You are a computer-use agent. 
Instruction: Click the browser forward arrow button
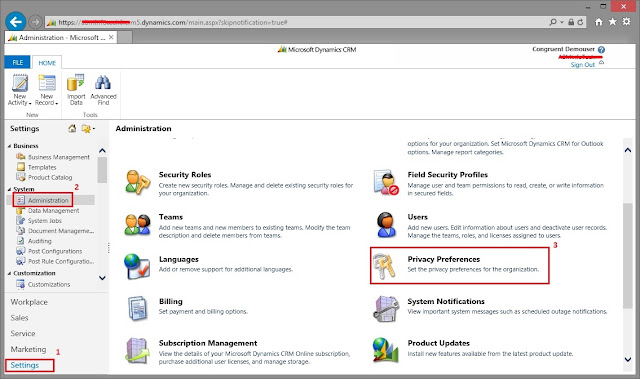(36, 22)
